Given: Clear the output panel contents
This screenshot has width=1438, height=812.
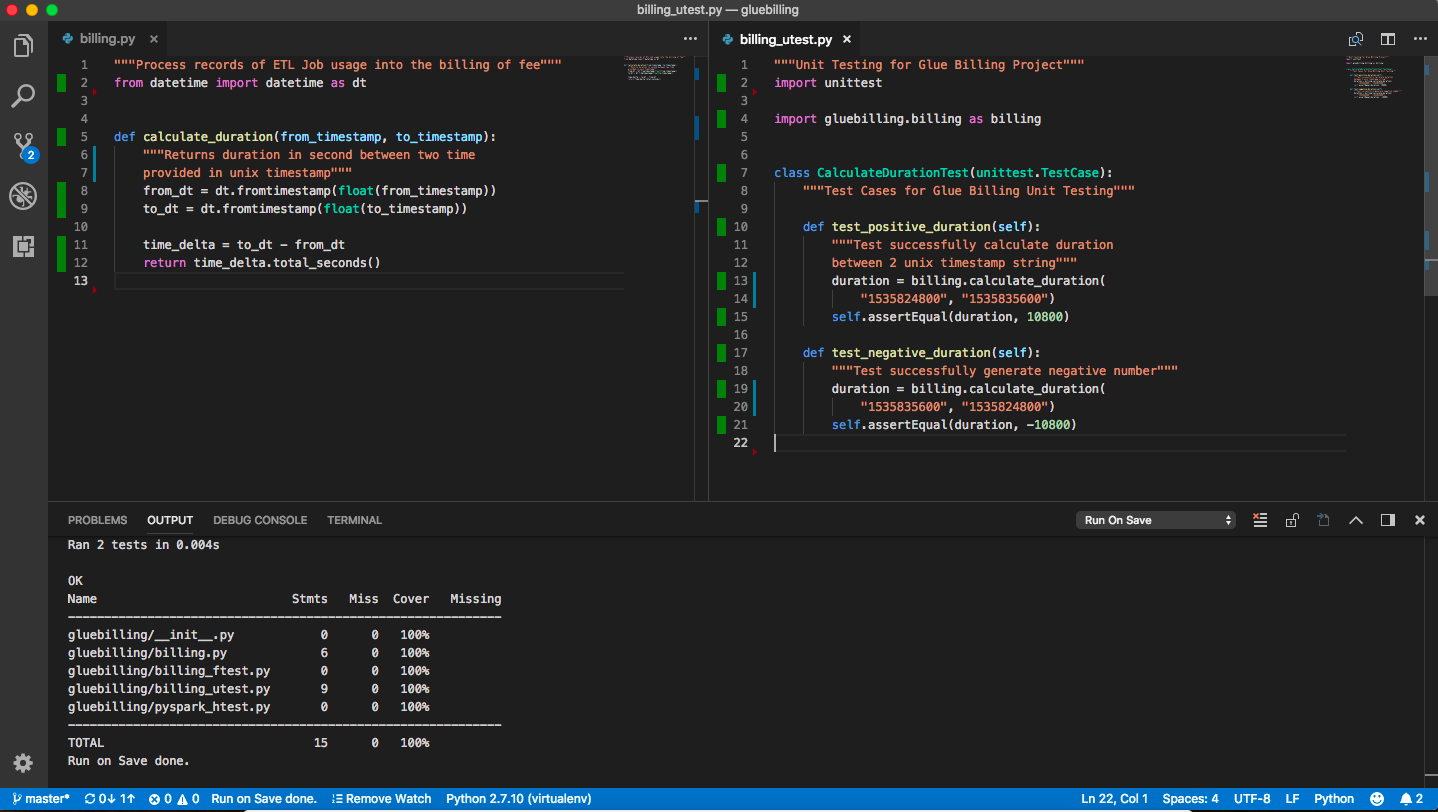Looking at the screenshot, I should tap(1260, 520).
